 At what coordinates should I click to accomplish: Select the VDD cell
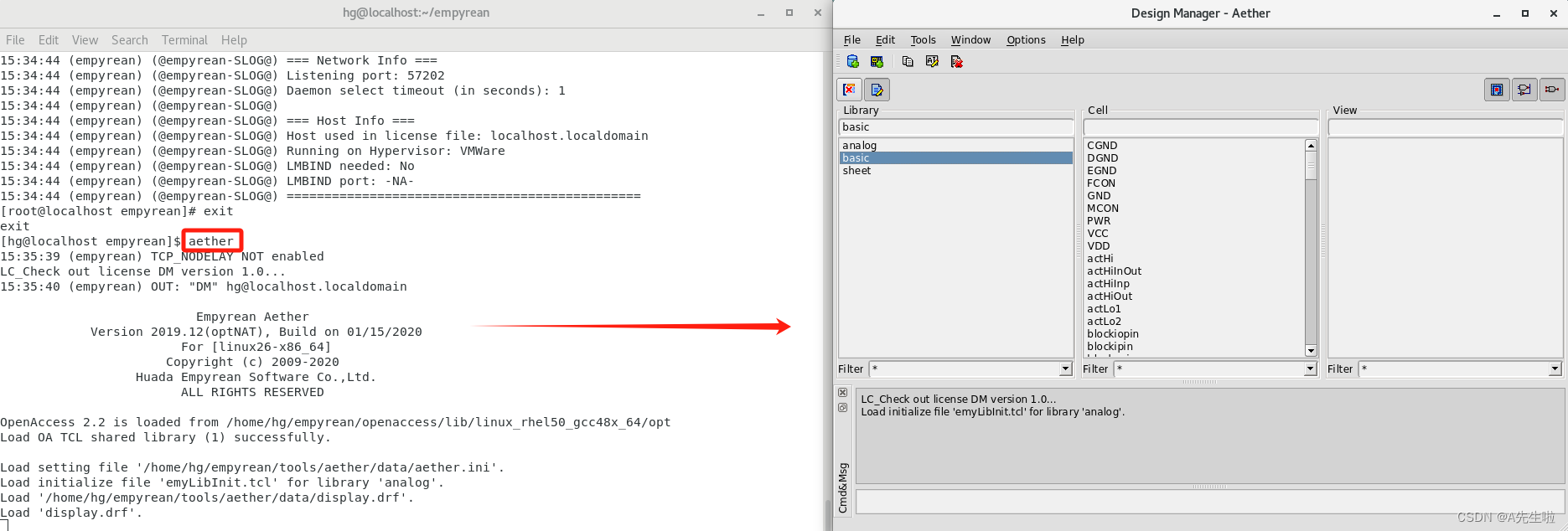(x=1099, y=246)
